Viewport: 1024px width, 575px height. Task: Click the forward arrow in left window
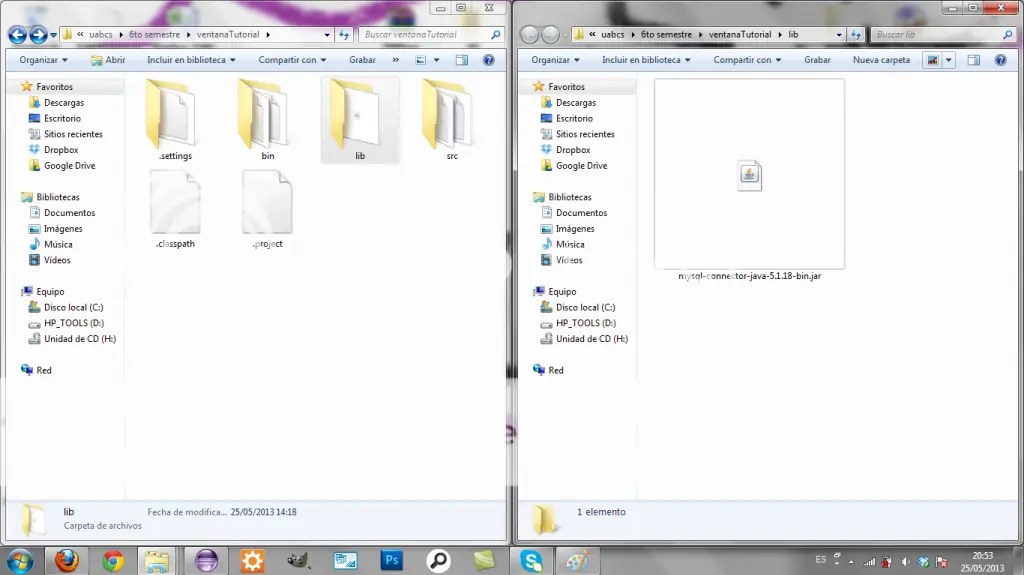38,35
